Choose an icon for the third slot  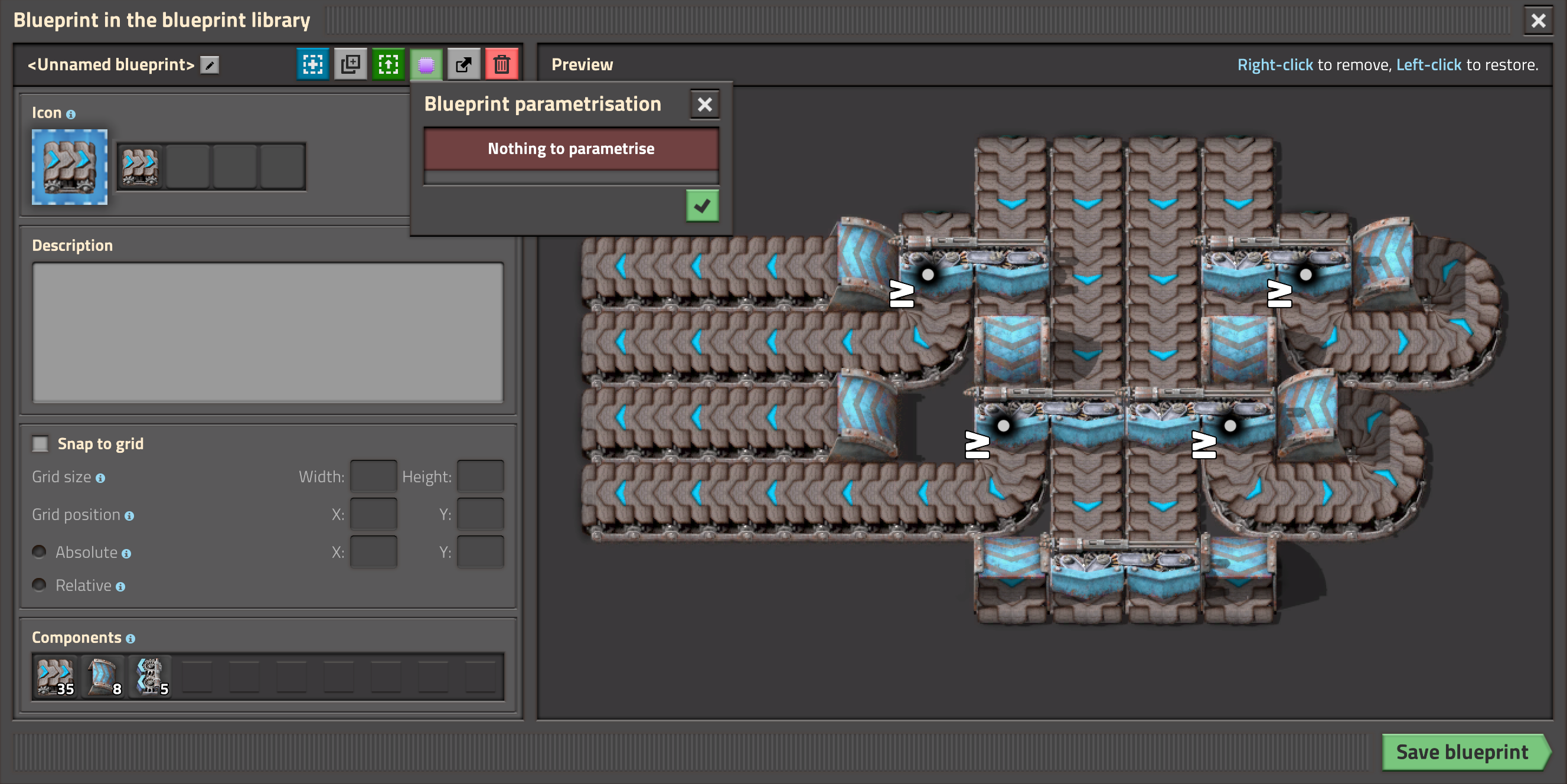(236, 166)
